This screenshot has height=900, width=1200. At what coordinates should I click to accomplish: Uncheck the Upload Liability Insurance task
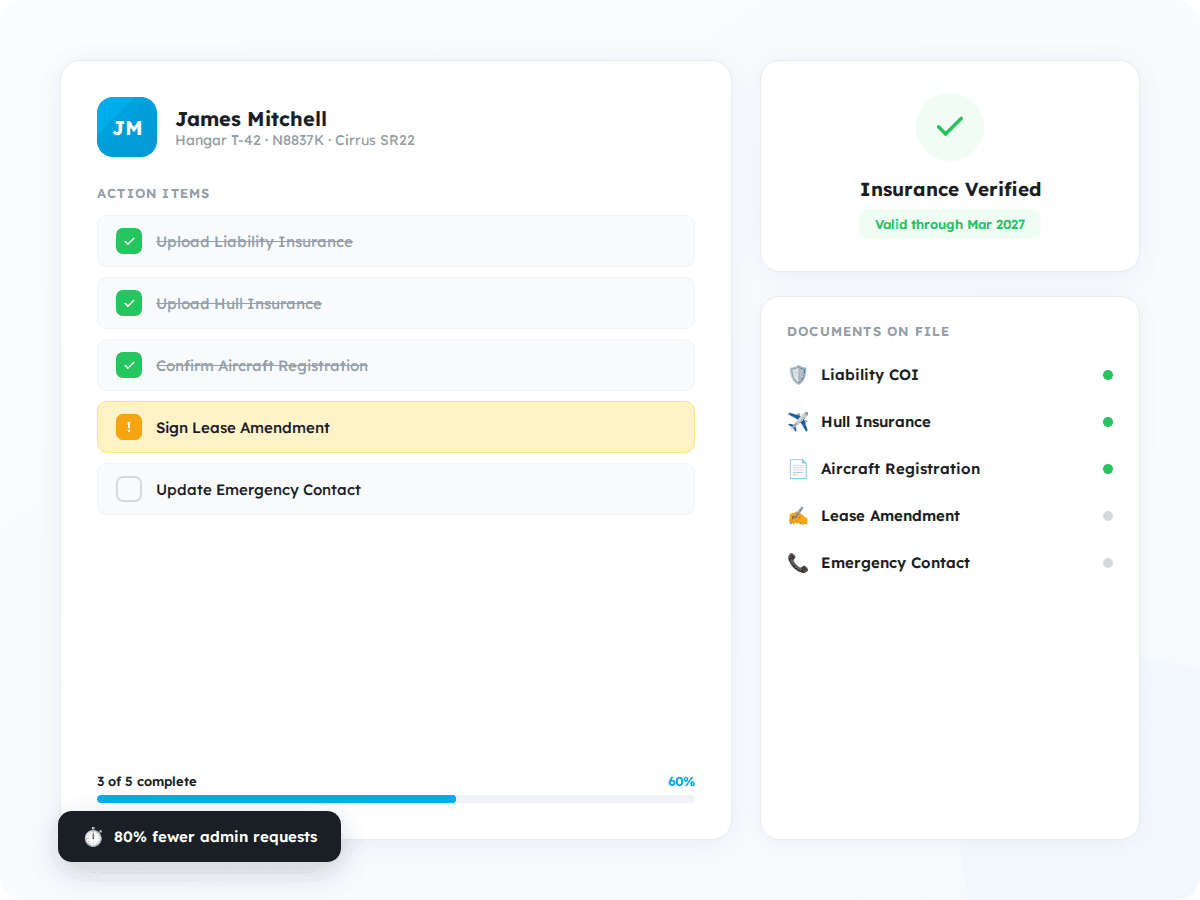click(128, 241)
